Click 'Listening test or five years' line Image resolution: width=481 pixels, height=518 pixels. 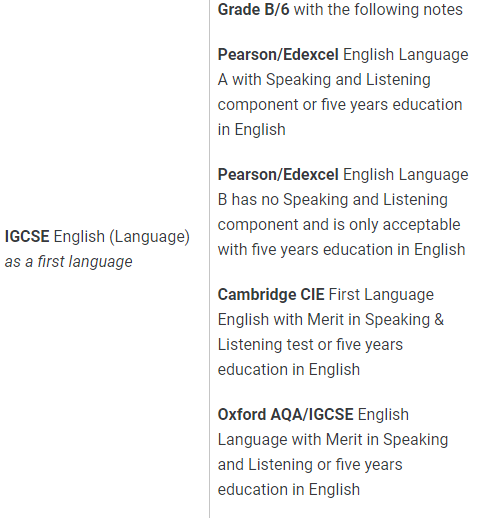point(310,345)
